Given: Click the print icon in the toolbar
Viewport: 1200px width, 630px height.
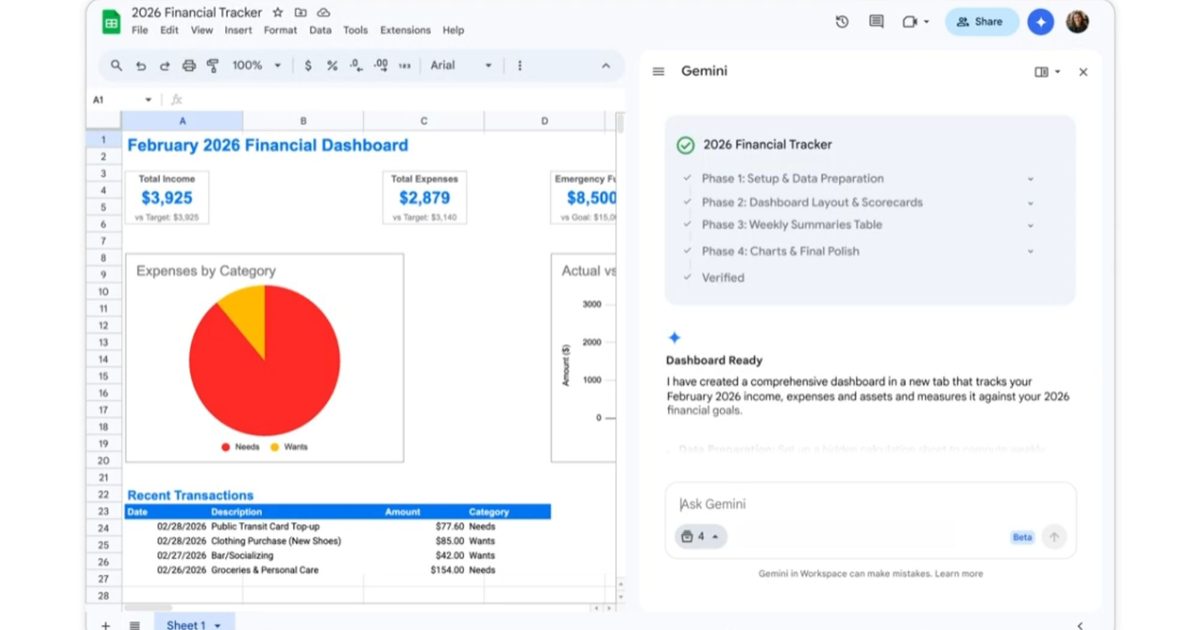Looking at the screenshot, I should tap(189, 66).
